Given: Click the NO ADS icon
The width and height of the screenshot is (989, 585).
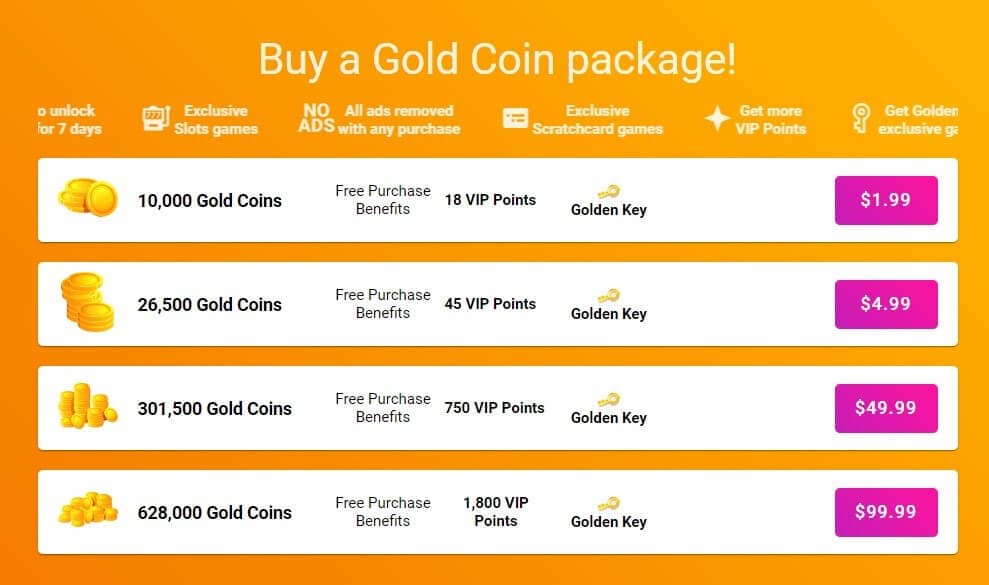Looking at the screenshot, I should pos(316,119).
